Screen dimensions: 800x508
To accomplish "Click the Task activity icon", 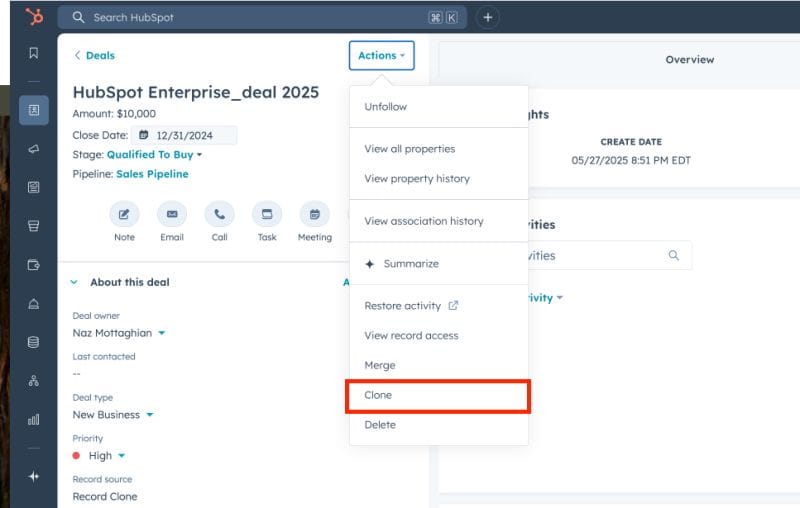I will pyautogui.click(x=267, y=214).
